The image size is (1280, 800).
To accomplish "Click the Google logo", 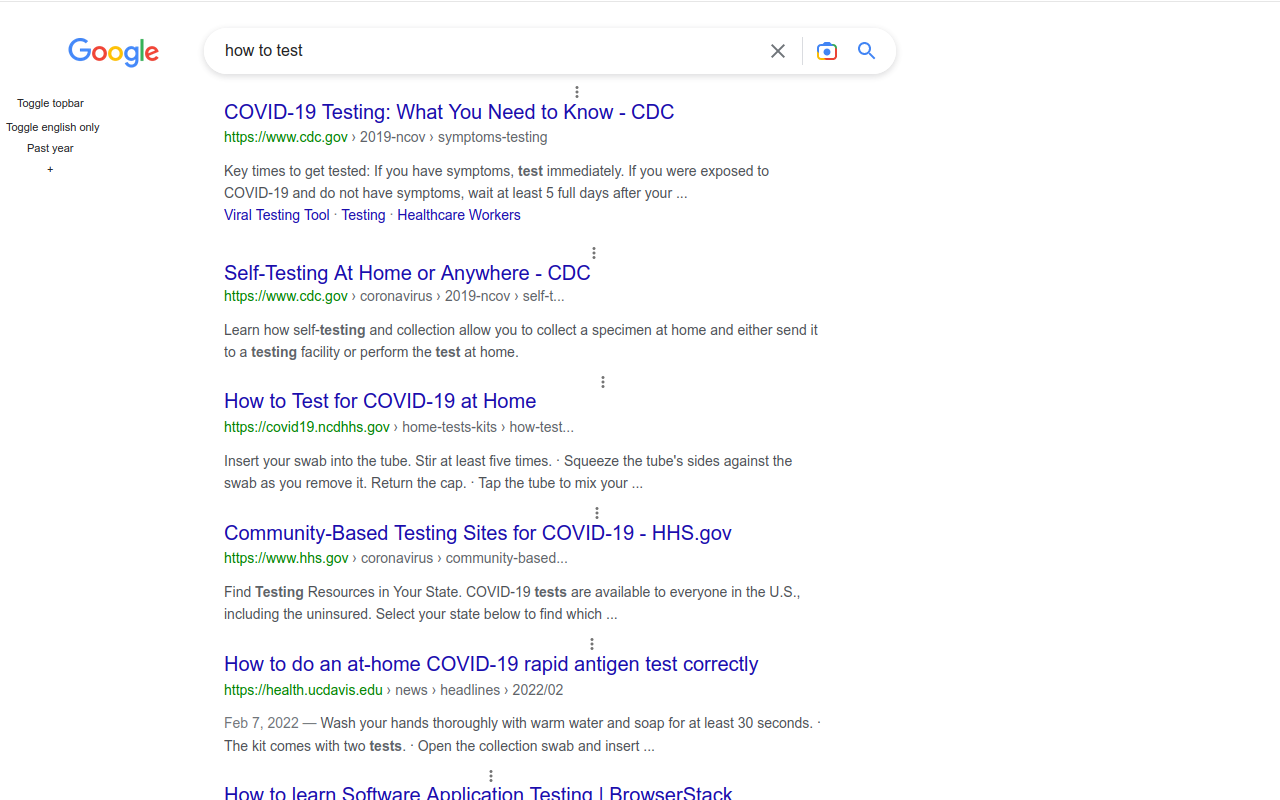I will [113, 52].
